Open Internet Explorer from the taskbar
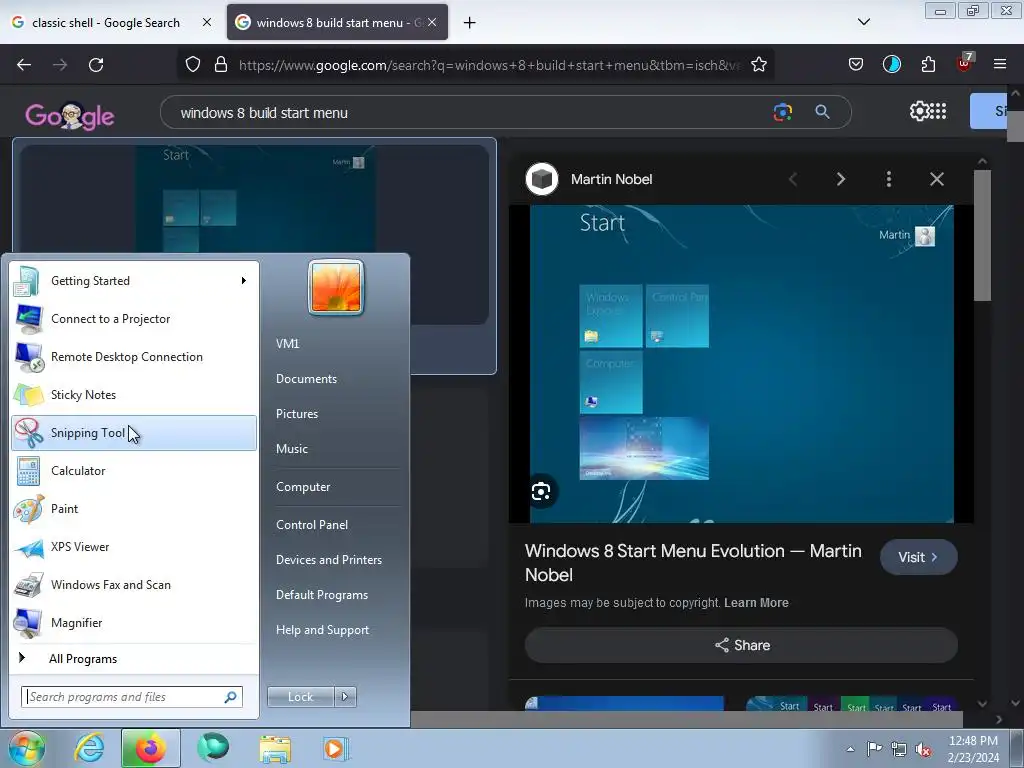Viewport: 1024px width, 768px height. click(x=89, y=748)
